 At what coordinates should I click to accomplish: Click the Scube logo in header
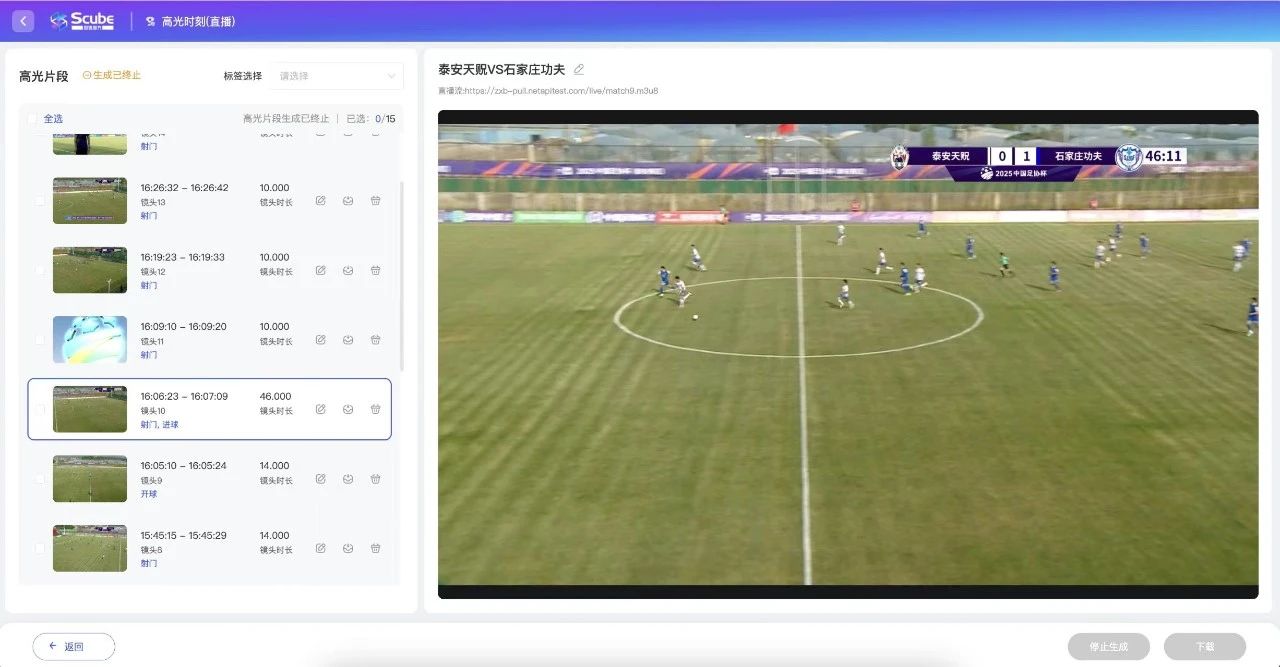82,21
